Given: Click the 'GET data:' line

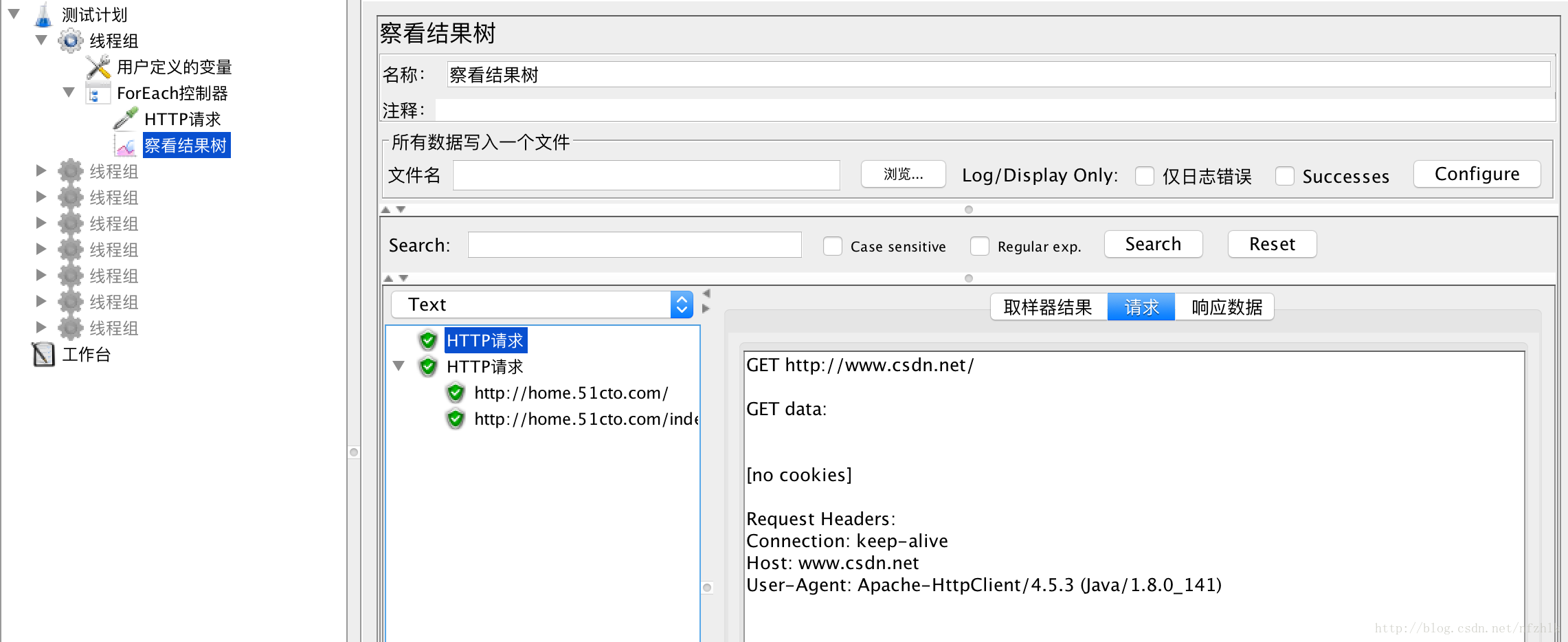Looking at the screenshot, I should pos(787,409).
